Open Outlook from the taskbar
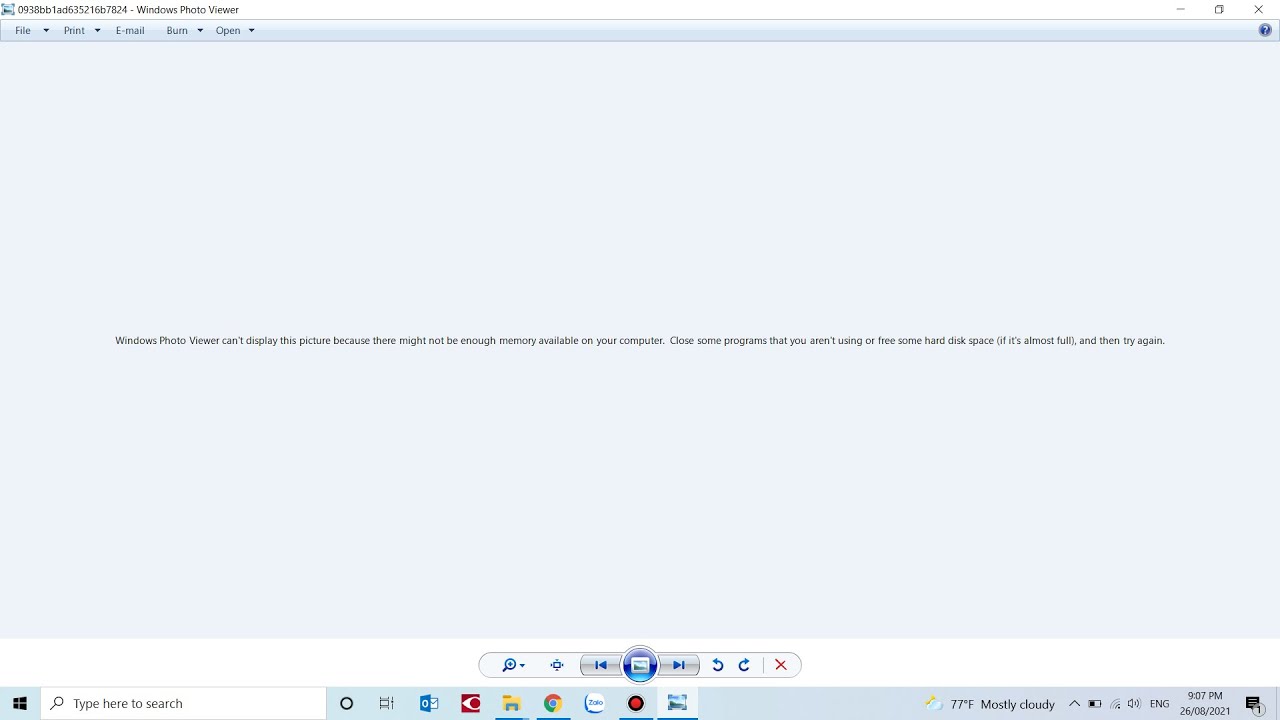Viewport: 1280px width, 720px height. 429,704
